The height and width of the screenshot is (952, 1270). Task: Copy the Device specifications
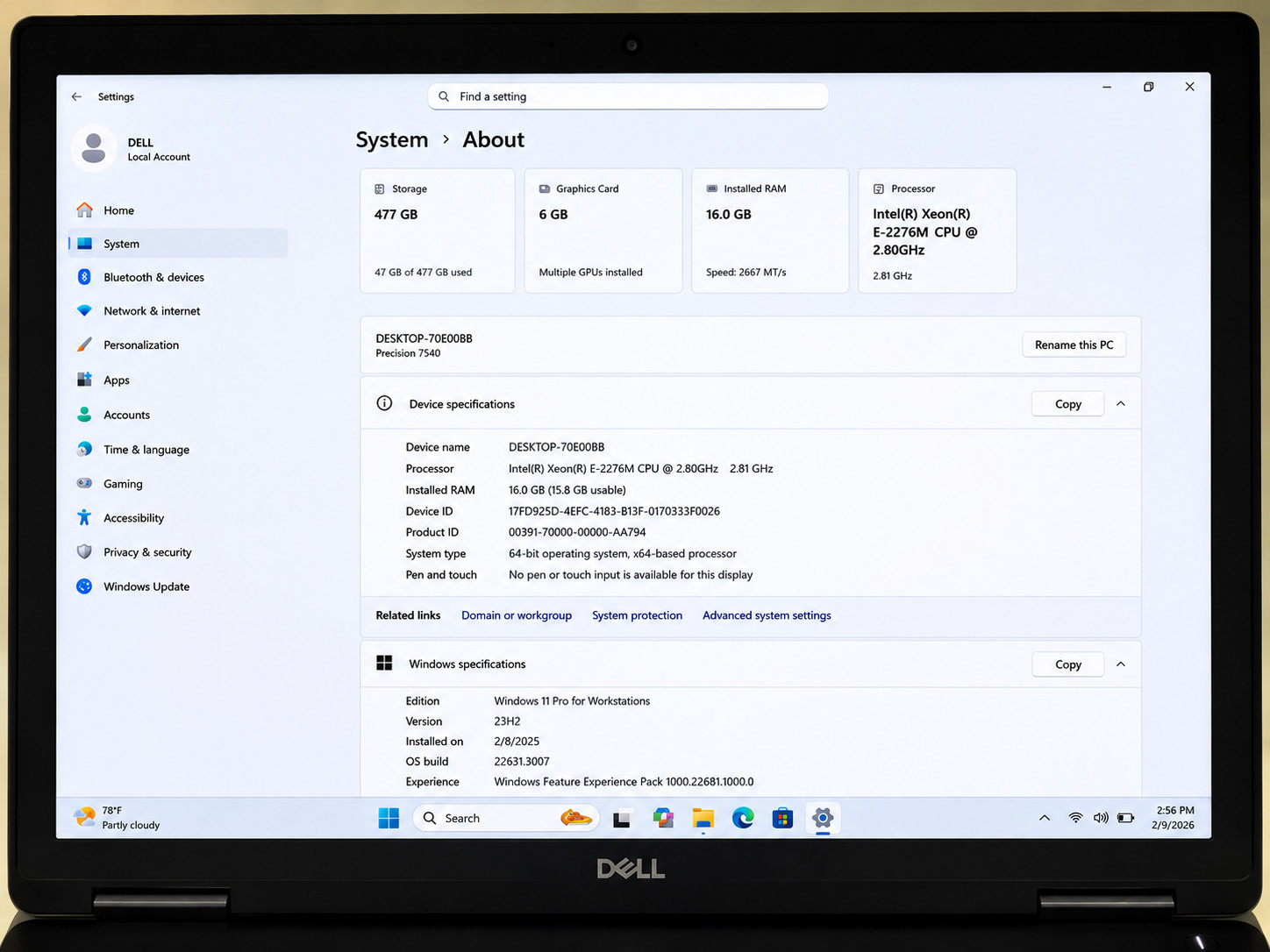1068,404
